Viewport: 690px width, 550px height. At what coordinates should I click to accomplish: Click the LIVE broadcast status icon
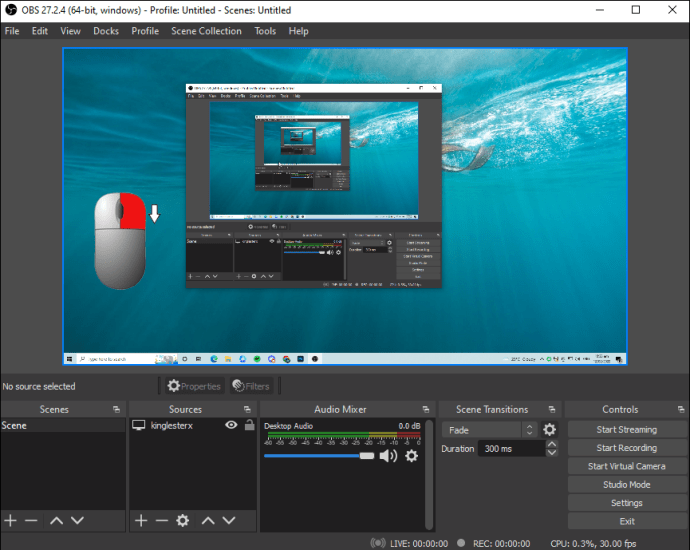point(378,543)
